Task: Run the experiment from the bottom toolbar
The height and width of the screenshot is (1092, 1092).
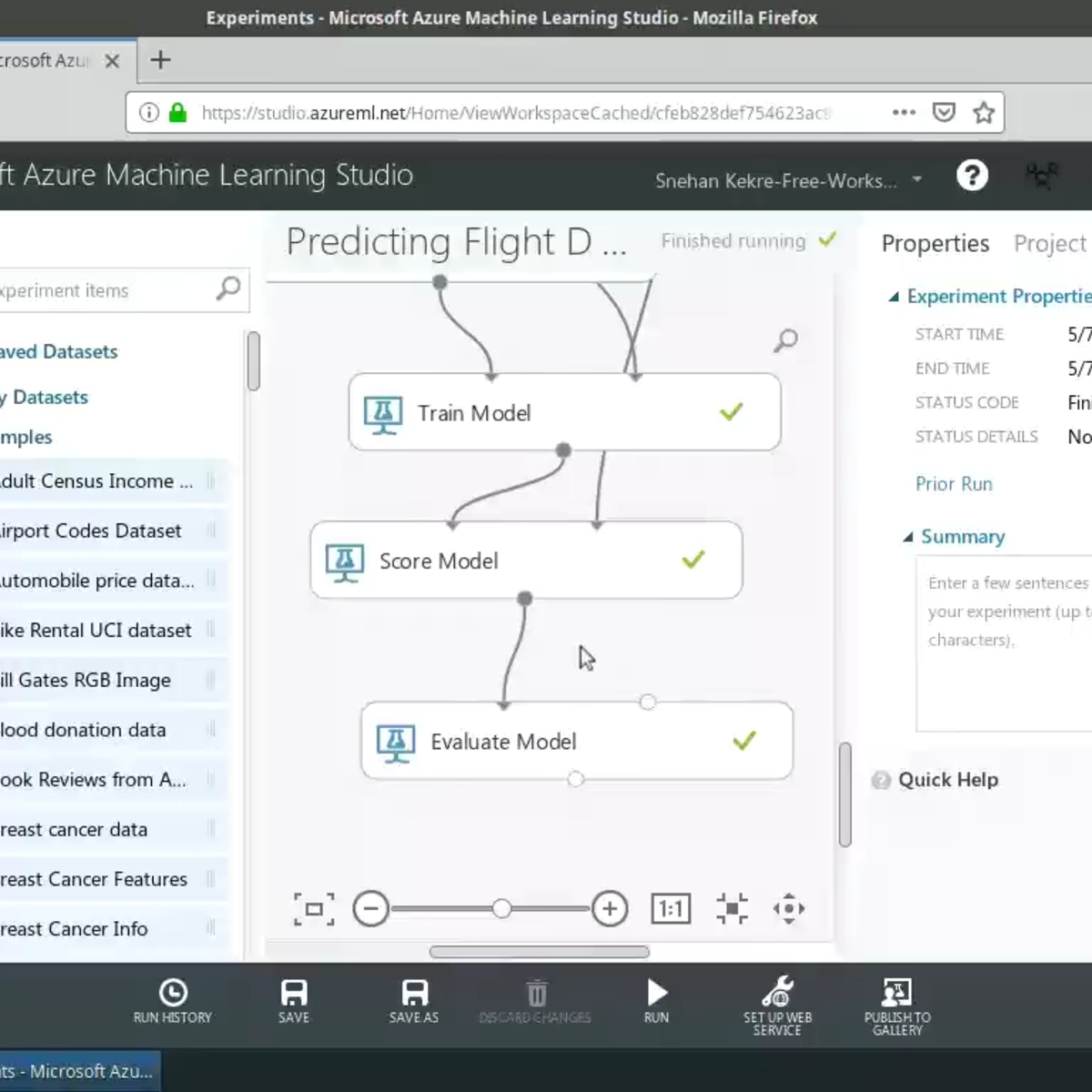Action: [655, 999]
